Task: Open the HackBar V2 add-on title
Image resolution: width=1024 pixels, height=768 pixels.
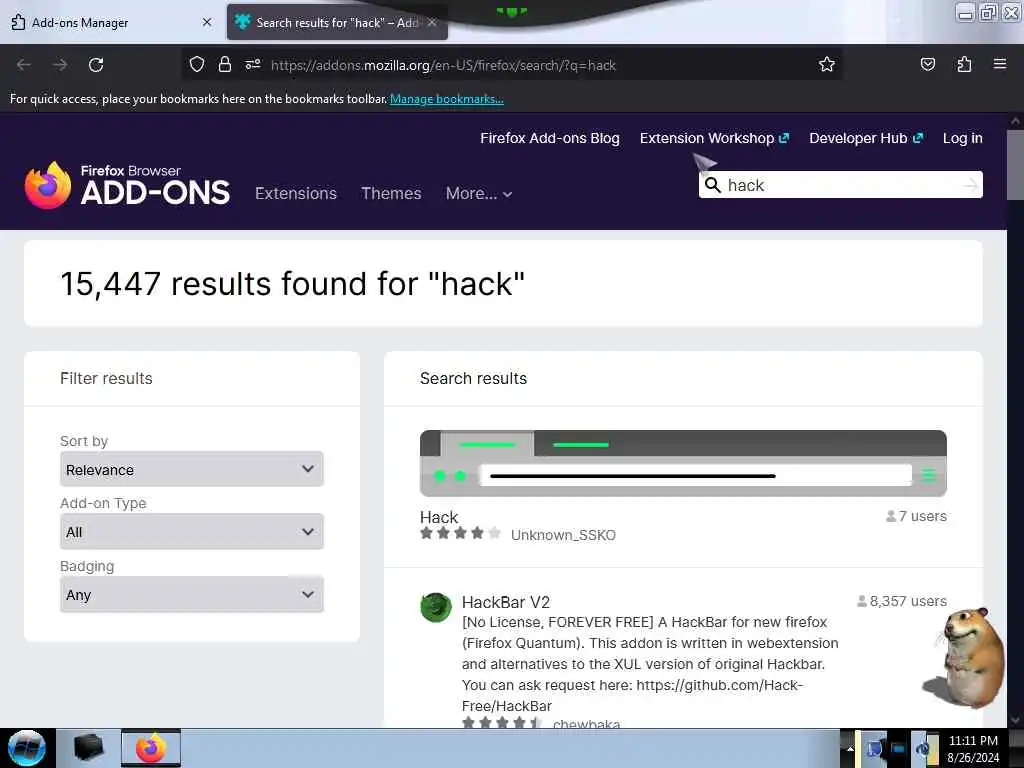Action: click(x=506, y=602)
